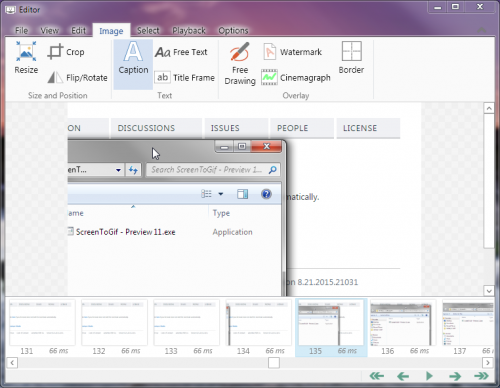Screen dimensions: 500x388
Task: Go to the previous frame arrow
Action: click(403, 376)
